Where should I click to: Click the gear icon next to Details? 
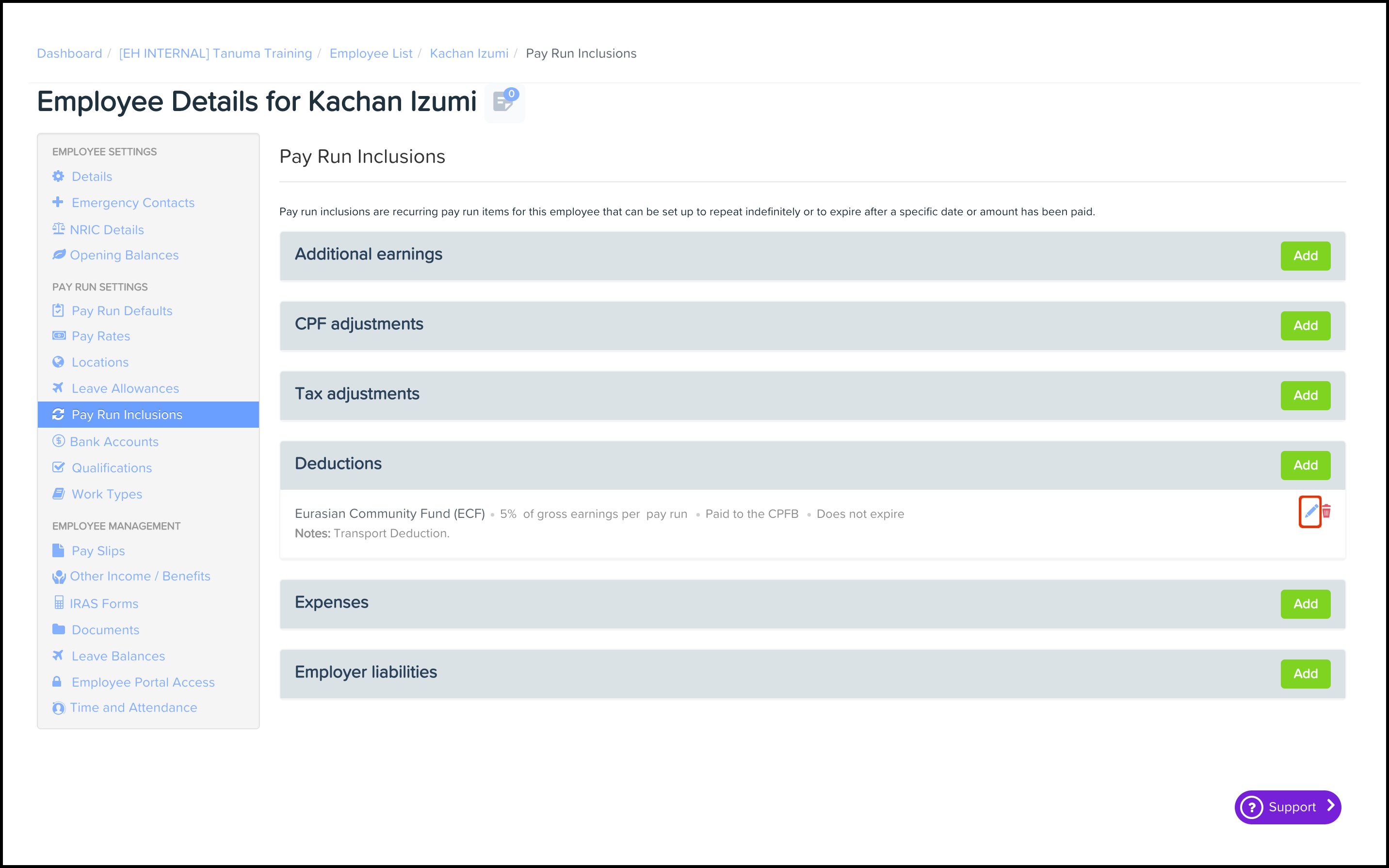(x=58, y=176)
